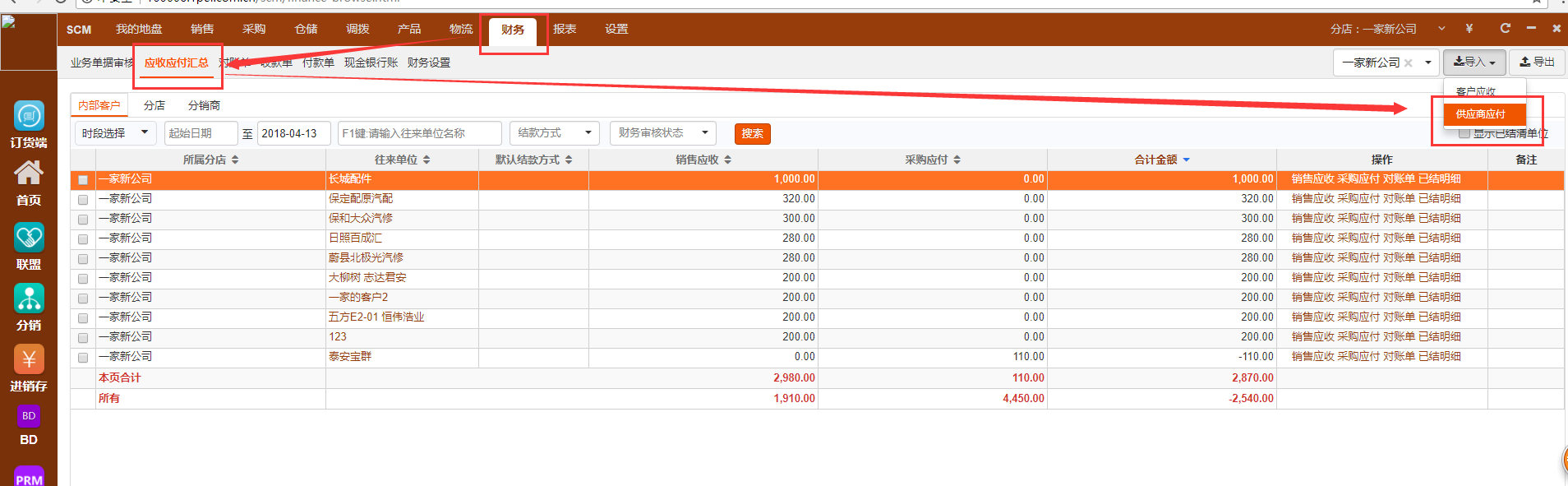Switch to 分店 tab

[154, 105]
